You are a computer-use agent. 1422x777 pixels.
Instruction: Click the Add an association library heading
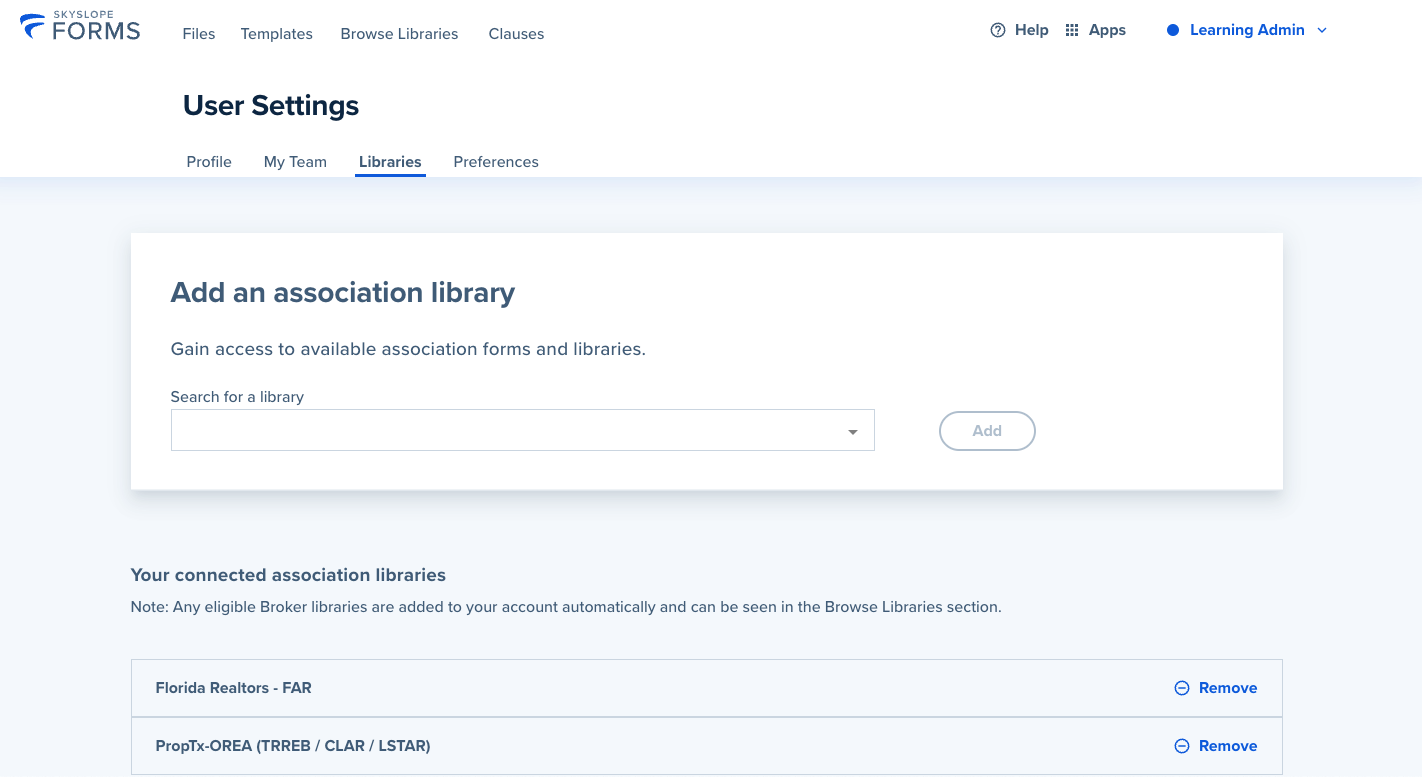click(343, 293)
